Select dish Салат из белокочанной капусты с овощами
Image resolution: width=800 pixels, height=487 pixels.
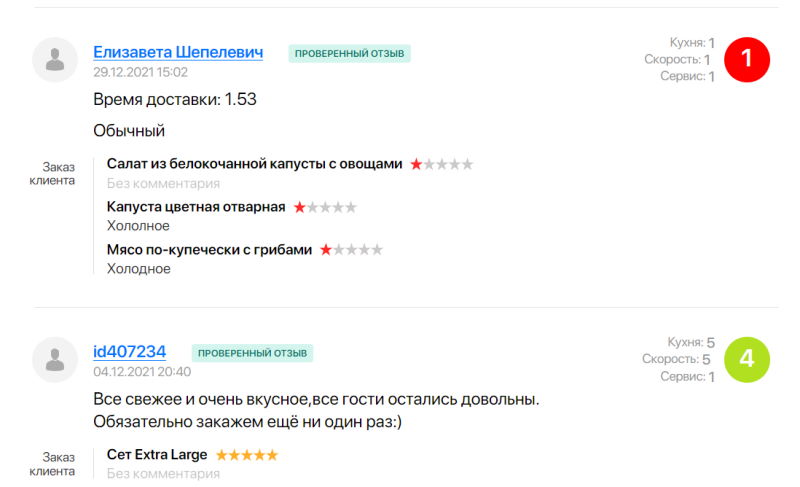pos(254,164)
